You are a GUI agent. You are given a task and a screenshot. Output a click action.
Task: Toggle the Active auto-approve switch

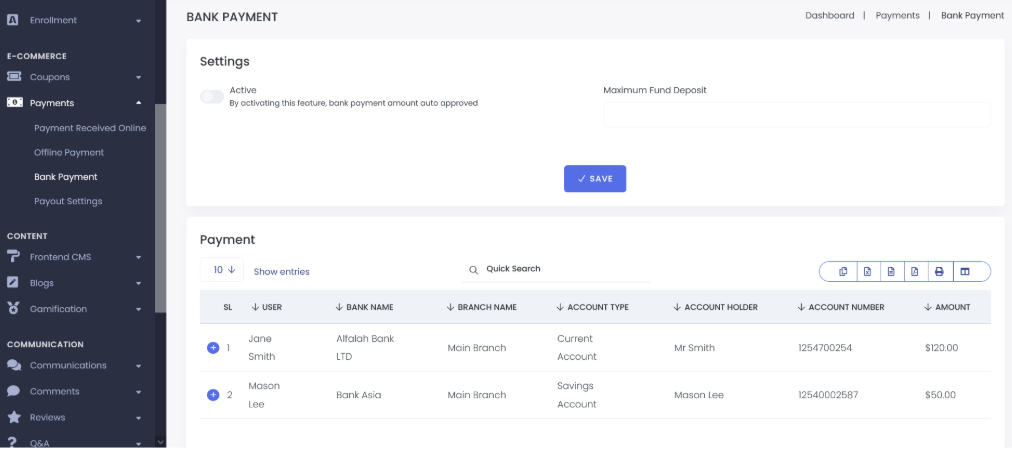pyautogui.click(x=212, y=97)
